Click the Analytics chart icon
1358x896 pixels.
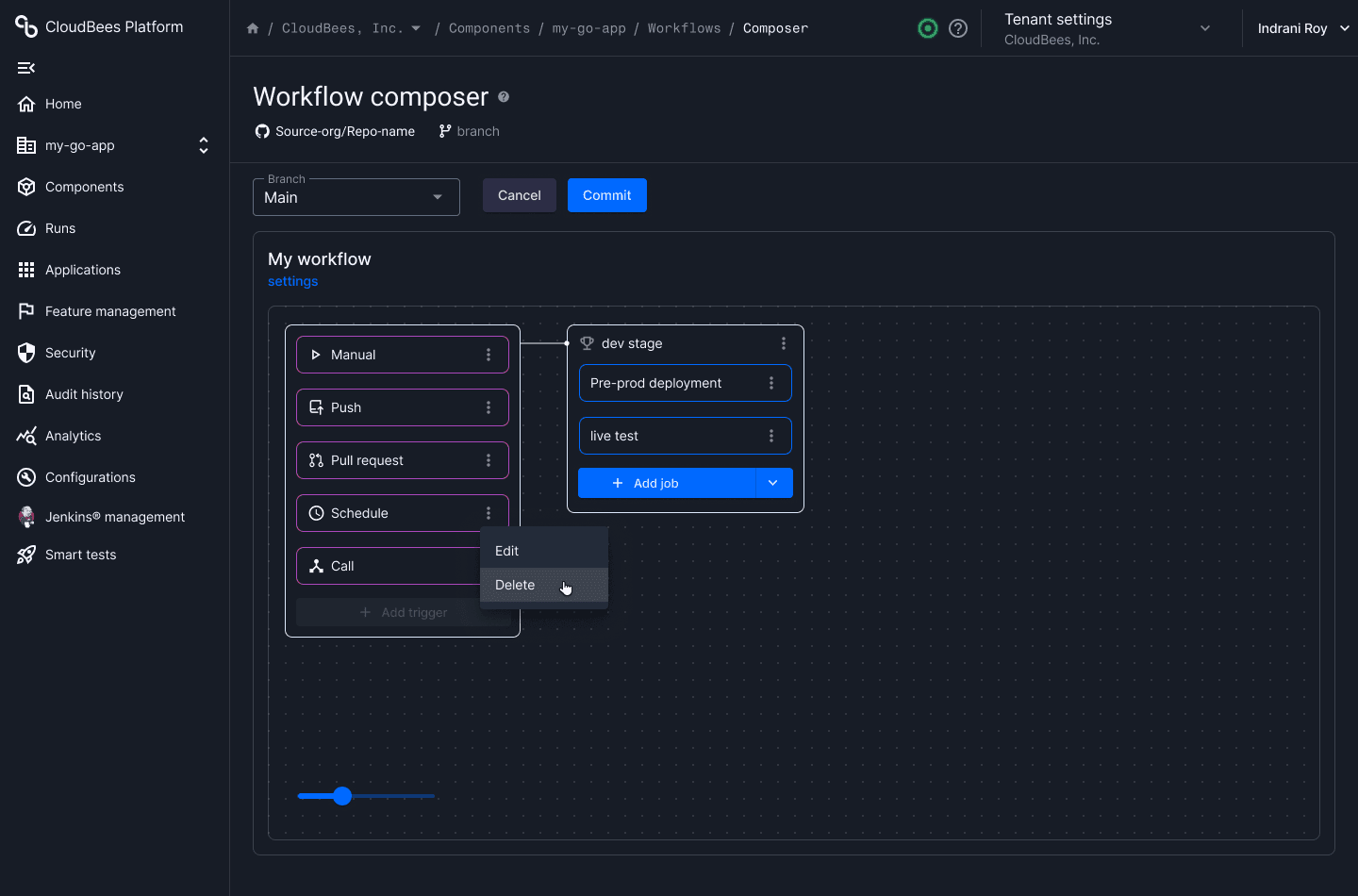point(26,436)
